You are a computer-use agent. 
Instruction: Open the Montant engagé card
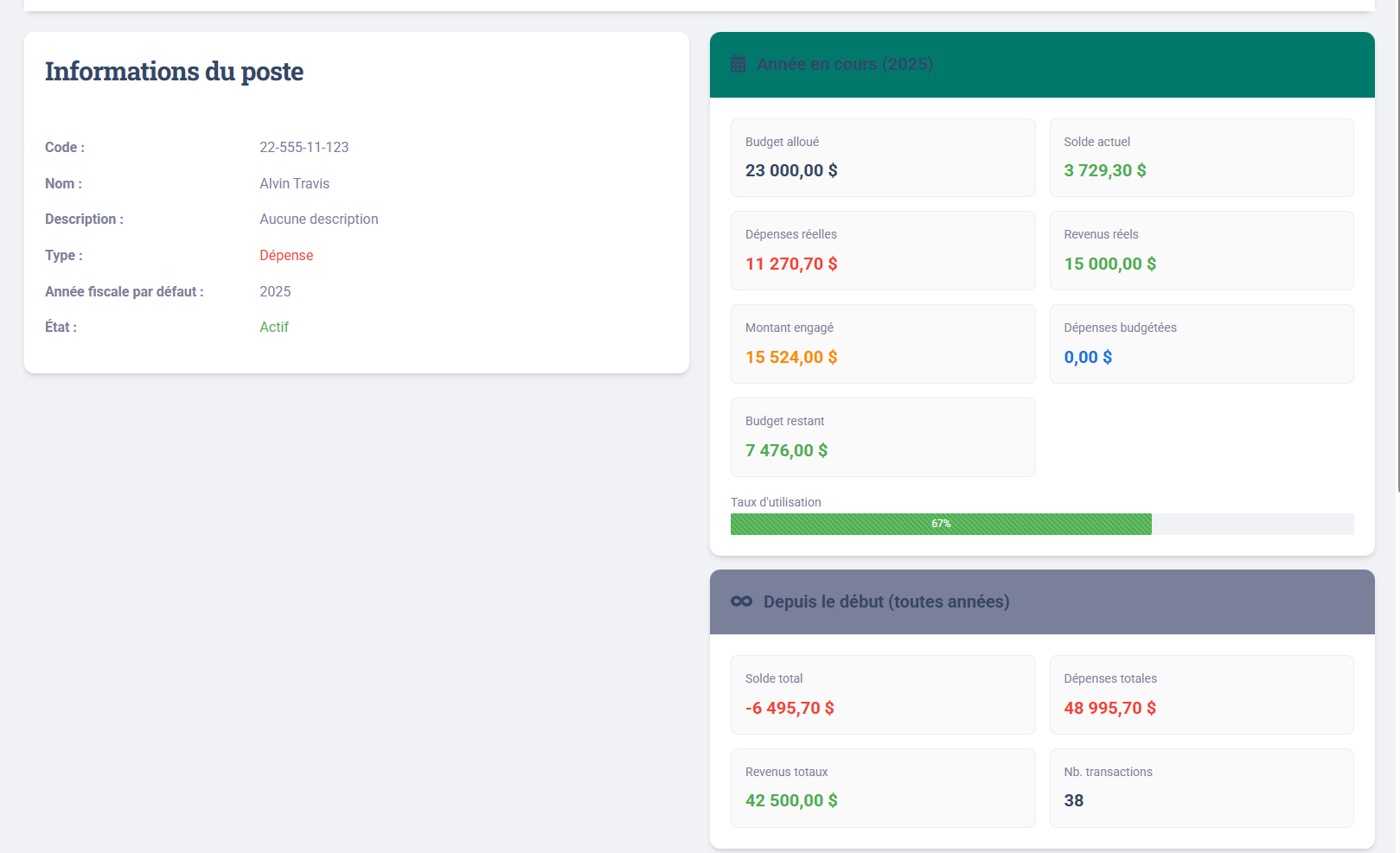[882, 344]
